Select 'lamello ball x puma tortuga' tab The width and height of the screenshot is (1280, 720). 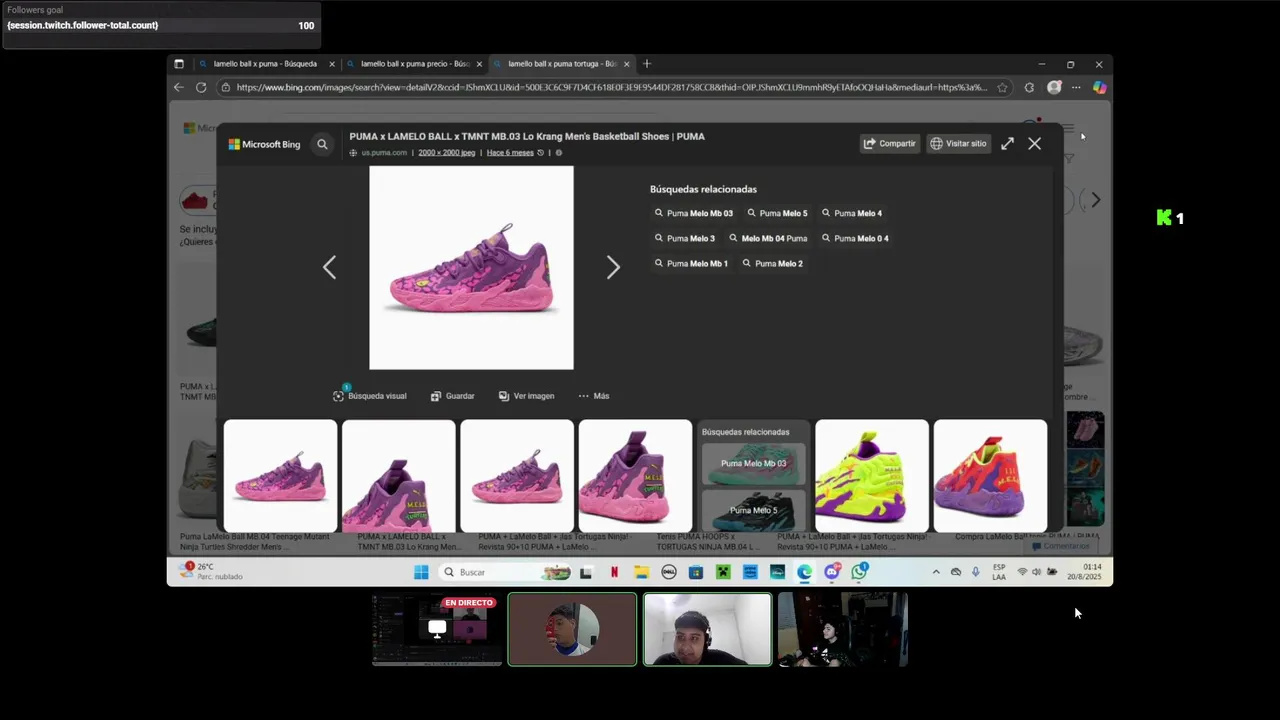(562, 64)
